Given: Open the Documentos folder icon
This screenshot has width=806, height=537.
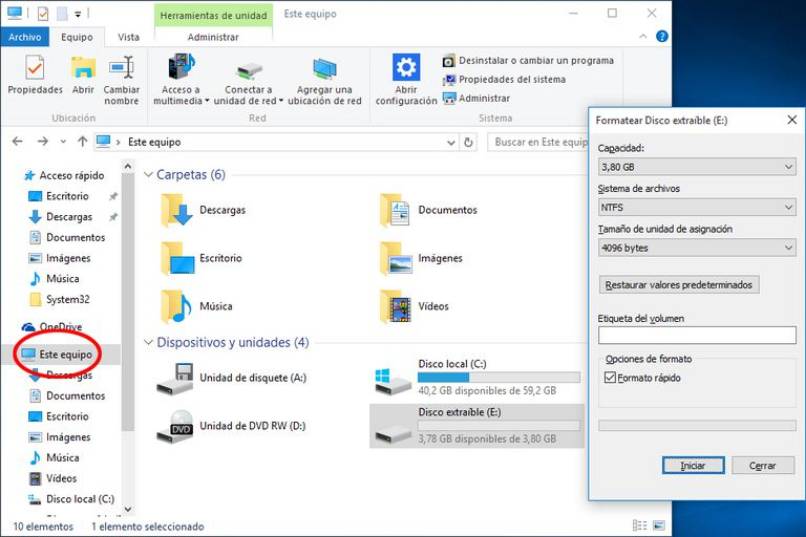Looking at the screenshot, I should [395, 210].
